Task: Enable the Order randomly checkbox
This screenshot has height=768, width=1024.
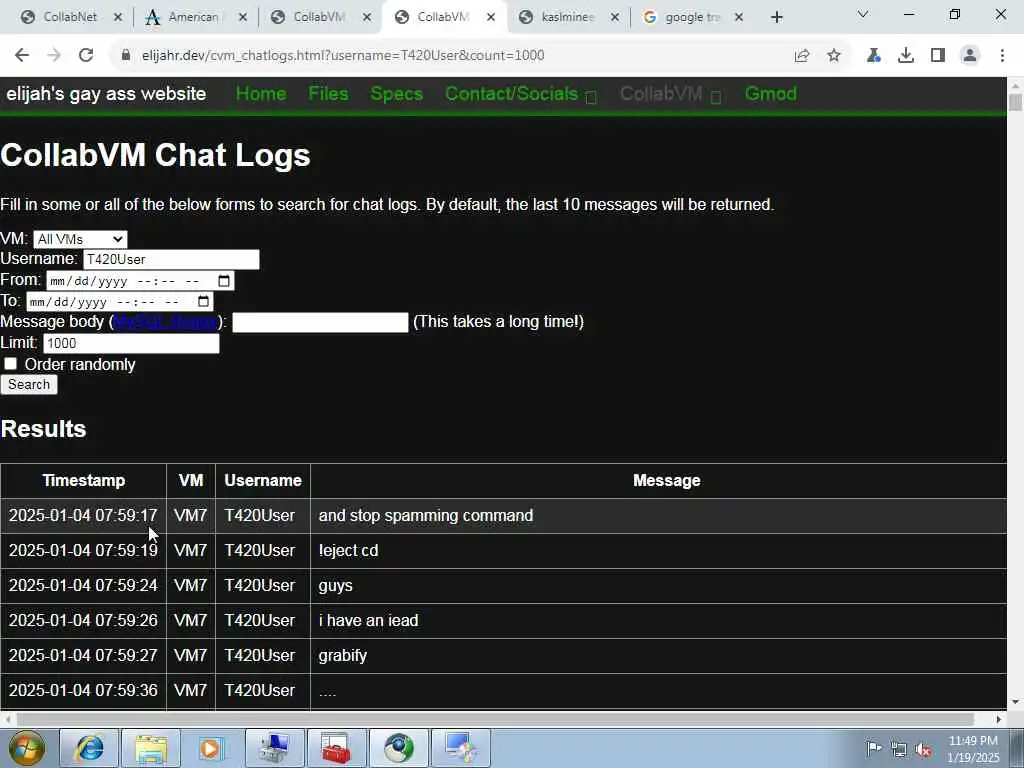Action: [10, 364]
